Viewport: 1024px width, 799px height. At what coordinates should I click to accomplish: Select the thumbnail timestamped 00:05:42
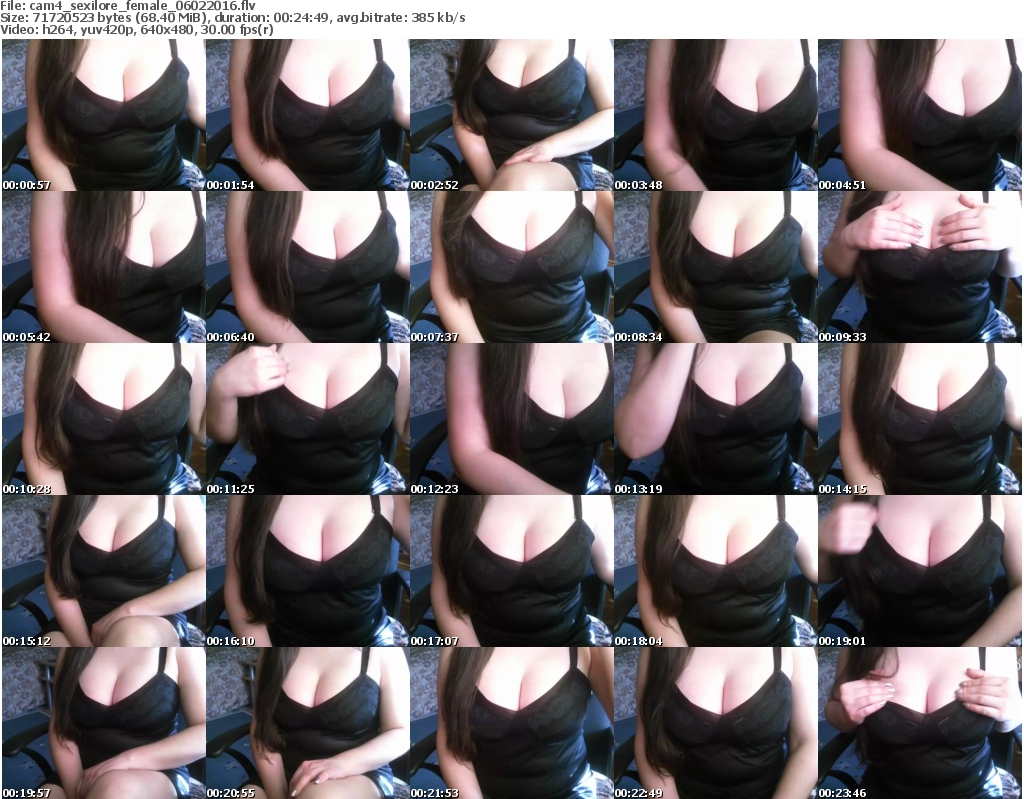coord(104,267)
